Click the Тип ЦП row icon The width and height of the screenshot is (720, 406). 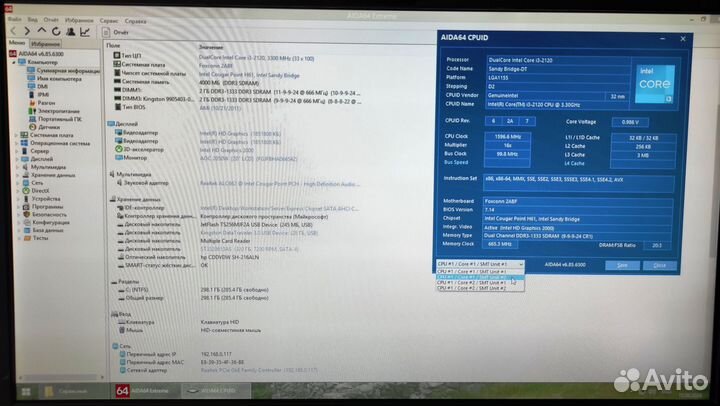click(x=117, y=55)
